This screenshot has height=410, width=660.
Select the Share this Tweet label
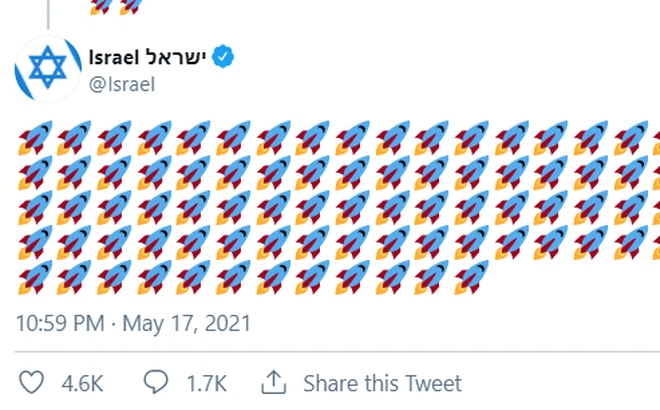coord(382,383)
